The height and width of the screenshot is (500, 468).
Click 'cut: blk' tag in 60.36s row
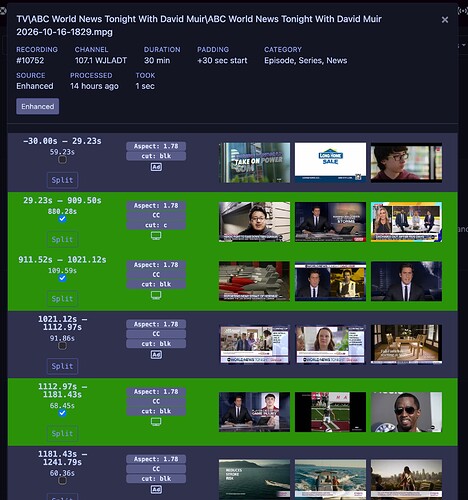tap(156, 479)
